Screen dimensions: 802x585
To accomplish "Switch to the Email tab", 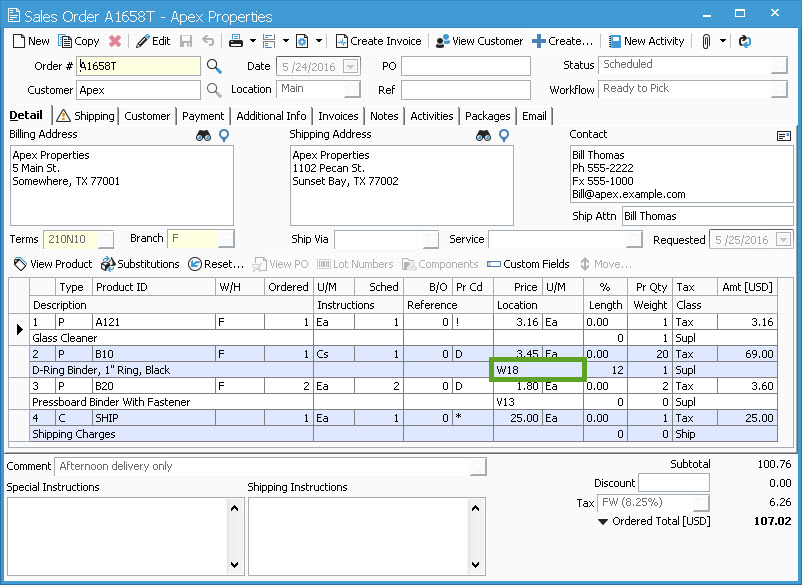I will pyautogui.click(x=534, y=116).
